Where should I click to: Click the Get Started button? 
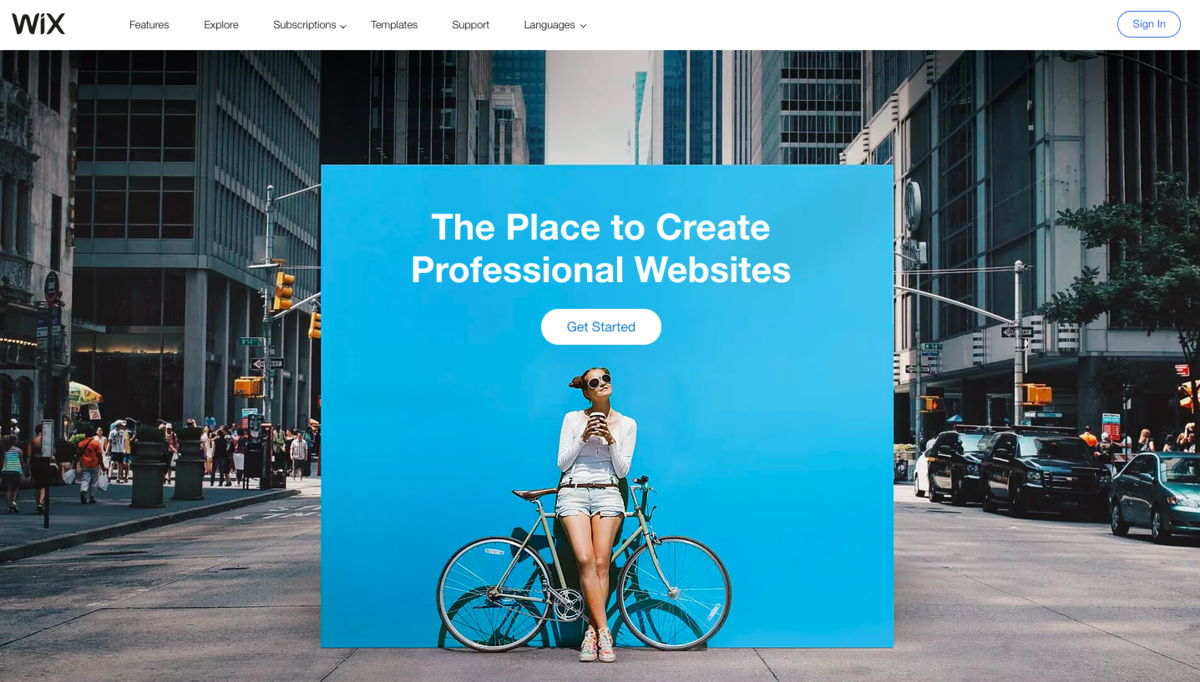point(601,327)
